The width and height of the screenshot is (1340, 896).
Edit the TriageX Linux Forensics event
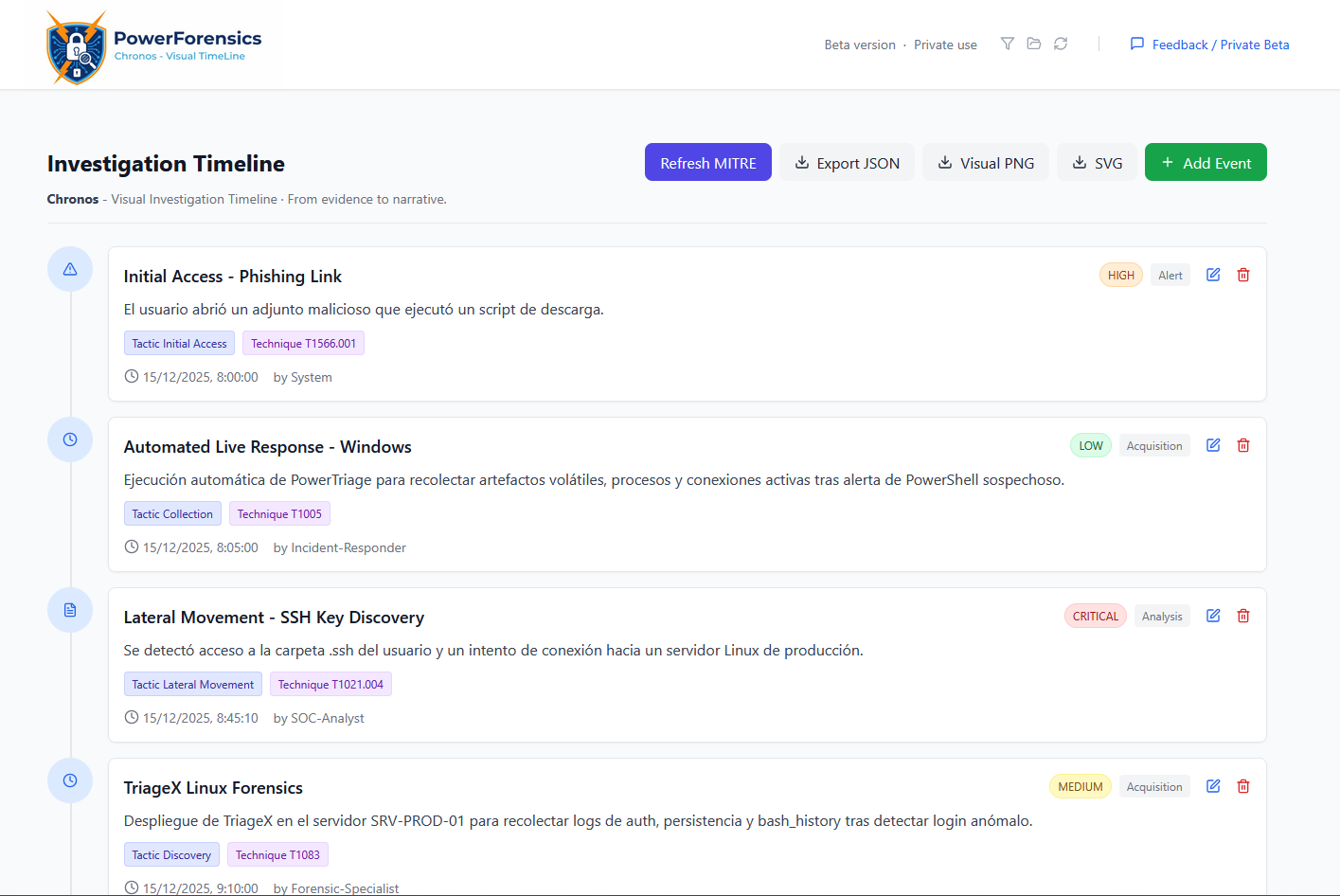(1213, 786)
